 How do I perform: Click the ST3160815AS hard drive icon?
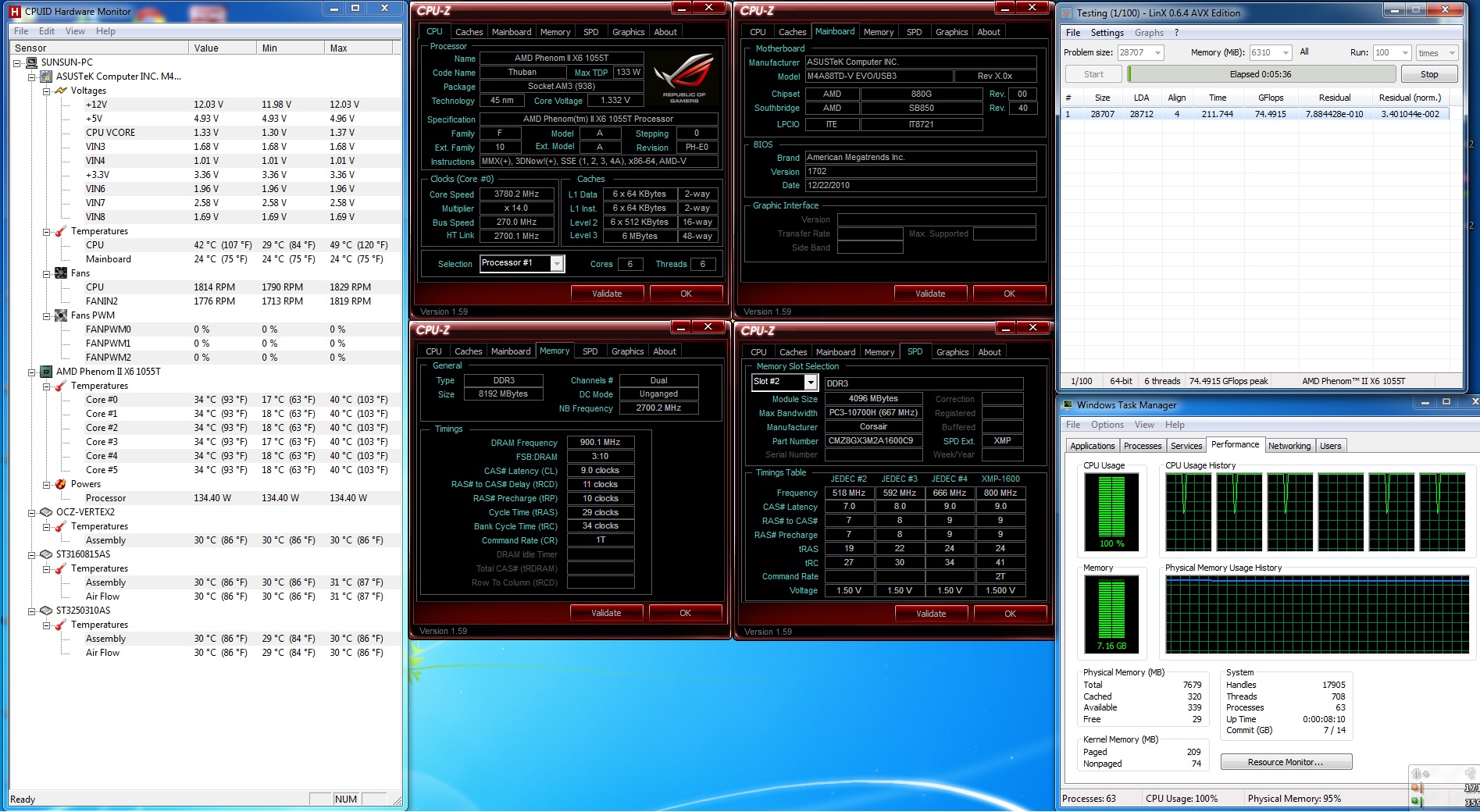pos(47,554)
